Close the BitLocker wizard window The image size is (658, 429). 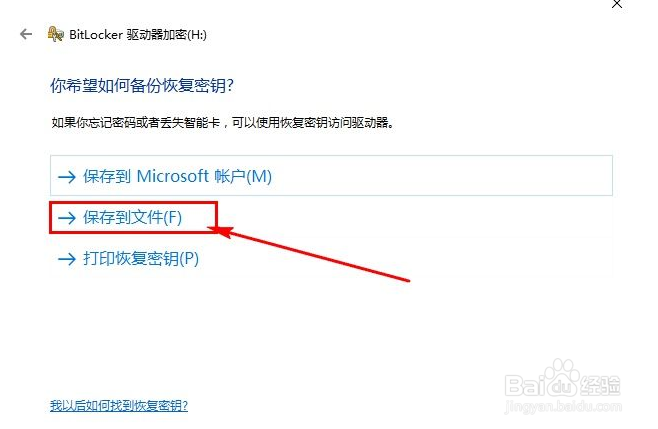coord(617,4)
